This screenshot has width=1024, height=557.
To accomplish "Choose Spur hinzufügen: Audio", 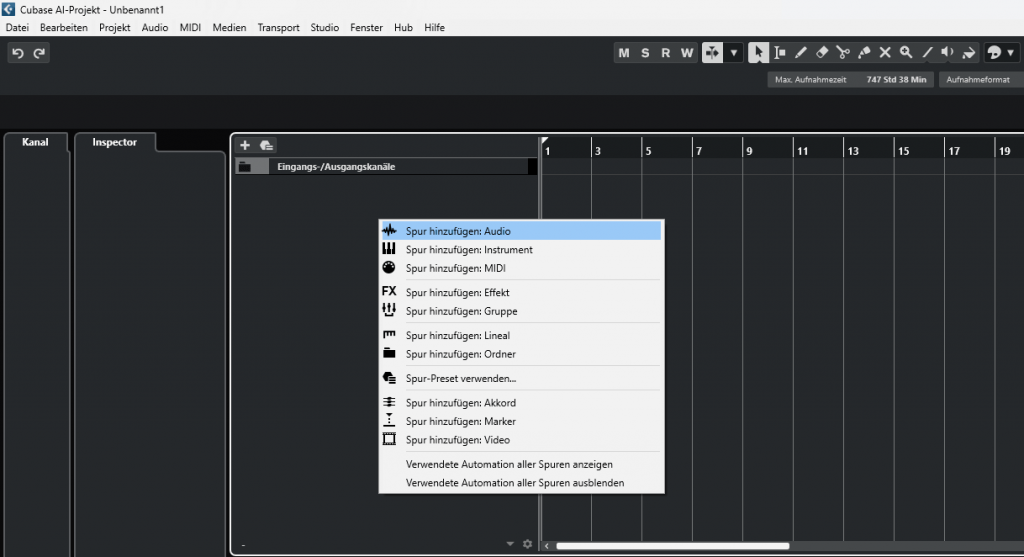I will click(521, 231).
